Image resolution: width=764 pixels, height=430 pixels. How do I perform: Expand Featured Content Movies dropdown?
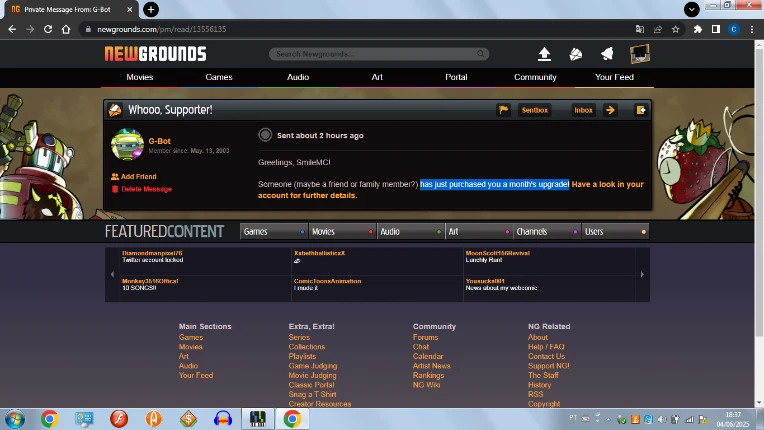[x=342, y=232]
